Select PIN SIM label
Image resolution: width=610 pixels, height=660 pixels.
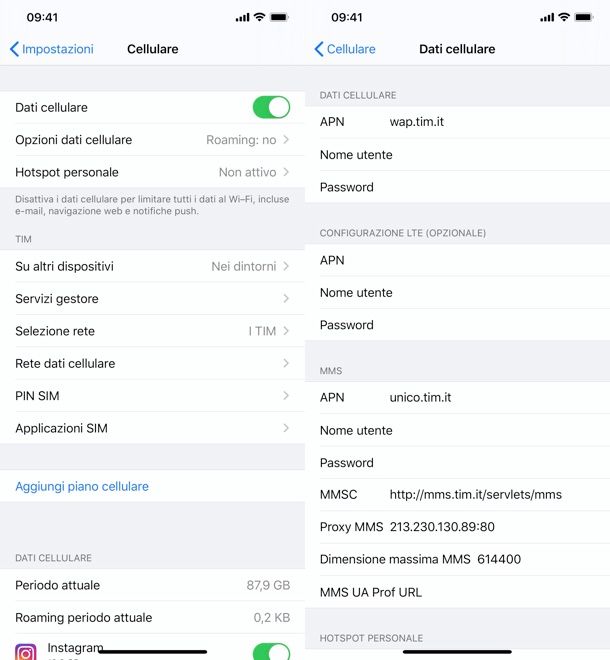(37, 396)
